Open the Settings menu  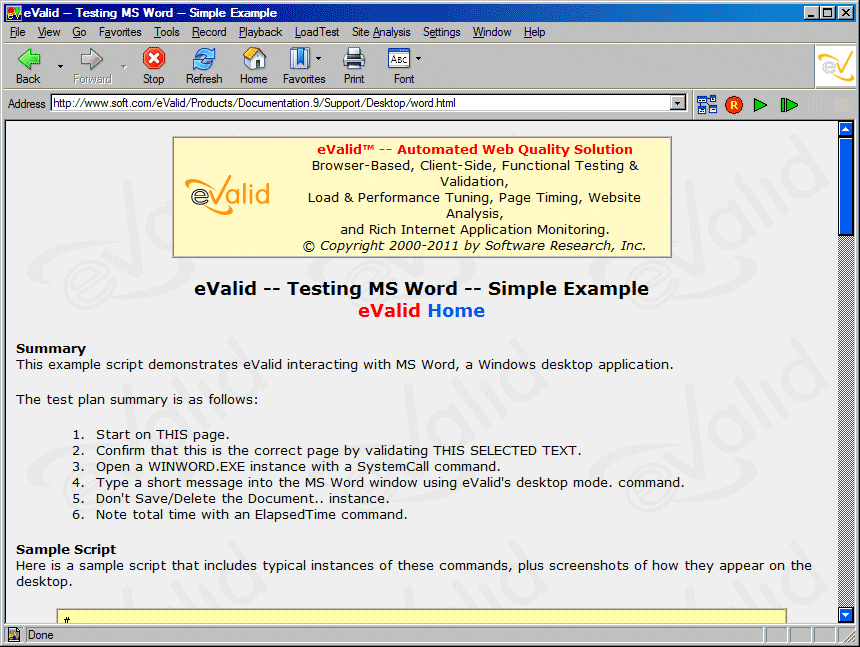click(442, 32)
